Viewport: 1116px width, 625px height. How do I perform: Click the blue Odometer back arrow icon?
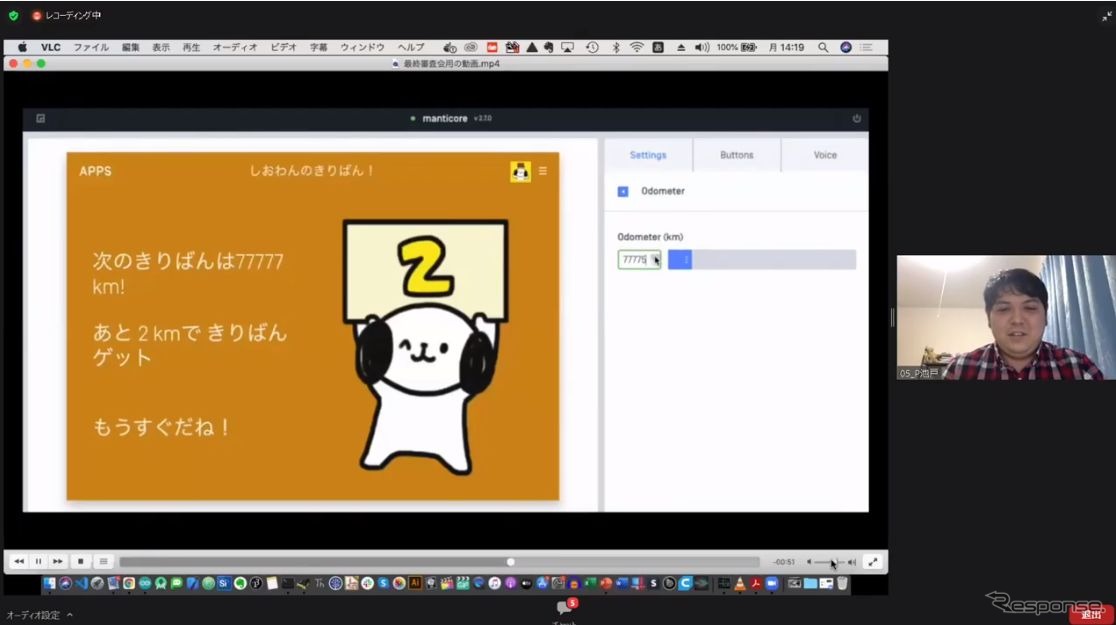(x=623, y=191)
